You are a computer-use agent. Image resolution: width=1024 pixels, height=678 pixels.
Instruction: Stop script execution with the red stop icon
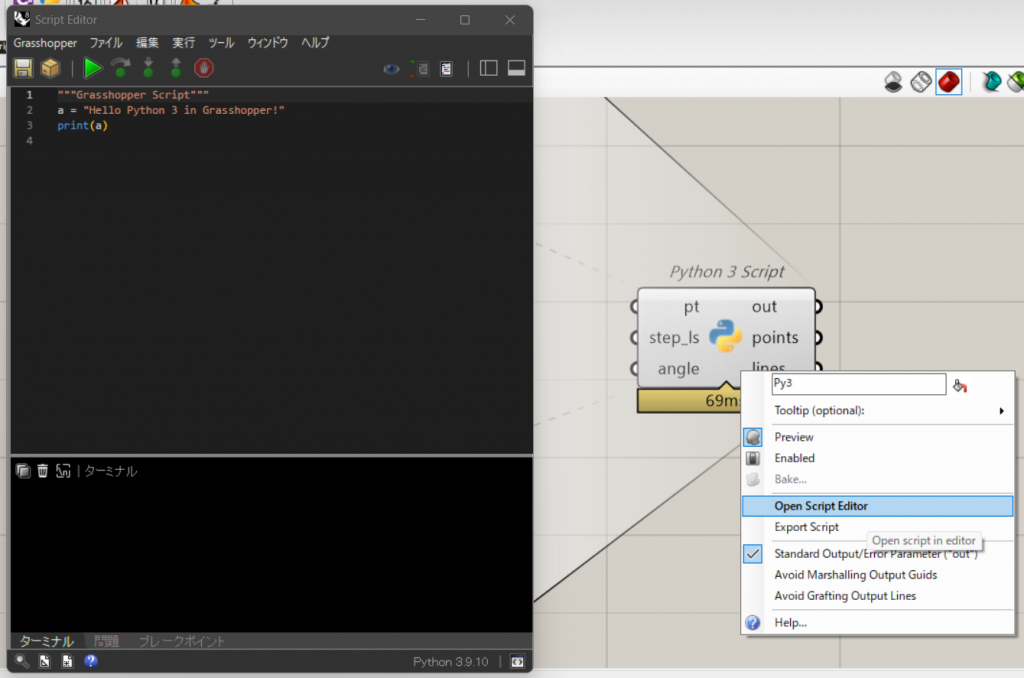pos(206,68)
